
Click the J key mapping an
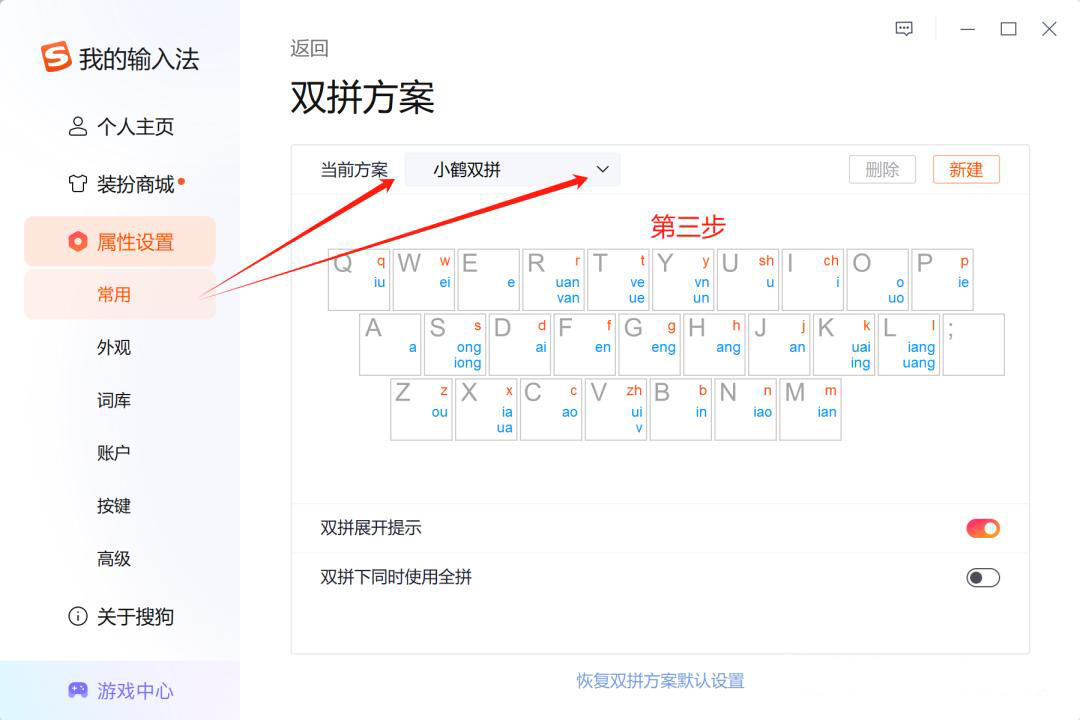778,344
